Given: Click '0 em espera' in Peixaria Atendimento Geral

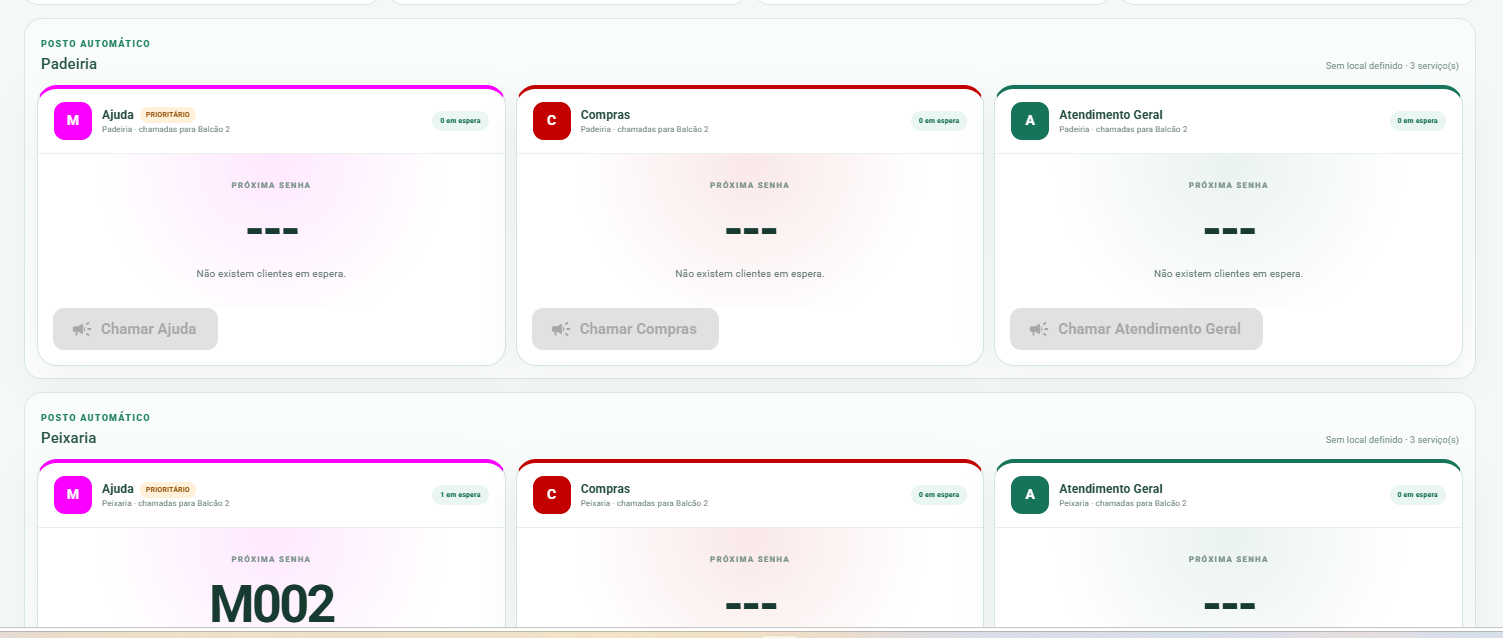Looking at the screenshot, I should click(x=1418, y=495).
